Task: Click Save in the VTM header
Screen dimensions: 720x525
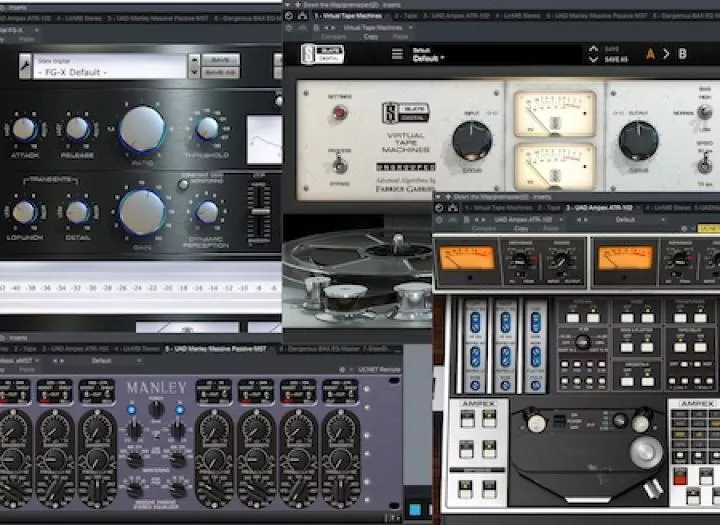Action: [612, 49]
